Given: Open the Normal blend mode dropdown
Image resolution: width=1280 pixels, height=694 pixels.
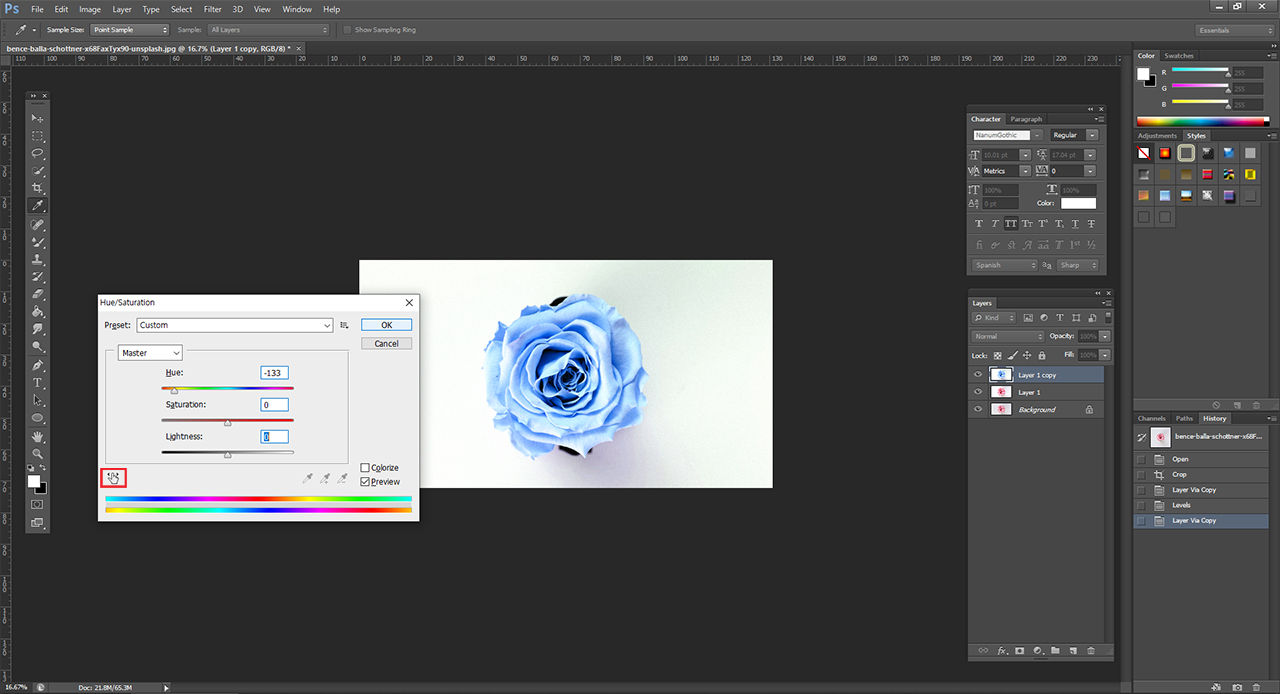Looking at the screenshot, I should [x=1007, y=336].
